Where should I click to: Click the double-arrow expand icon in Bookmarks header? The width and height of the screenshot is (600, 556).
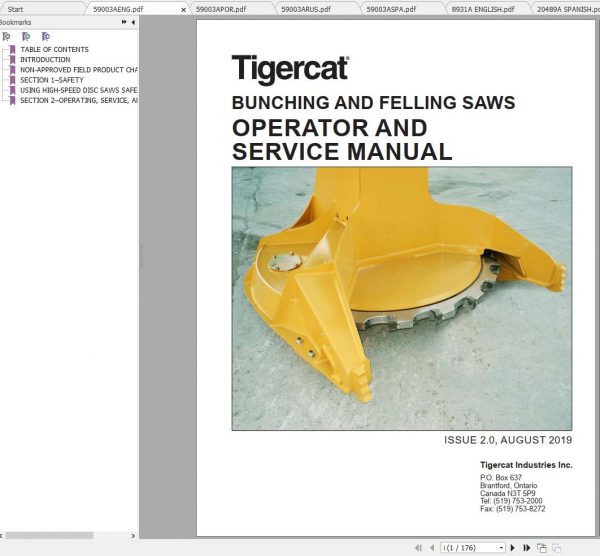pos(124,22)
